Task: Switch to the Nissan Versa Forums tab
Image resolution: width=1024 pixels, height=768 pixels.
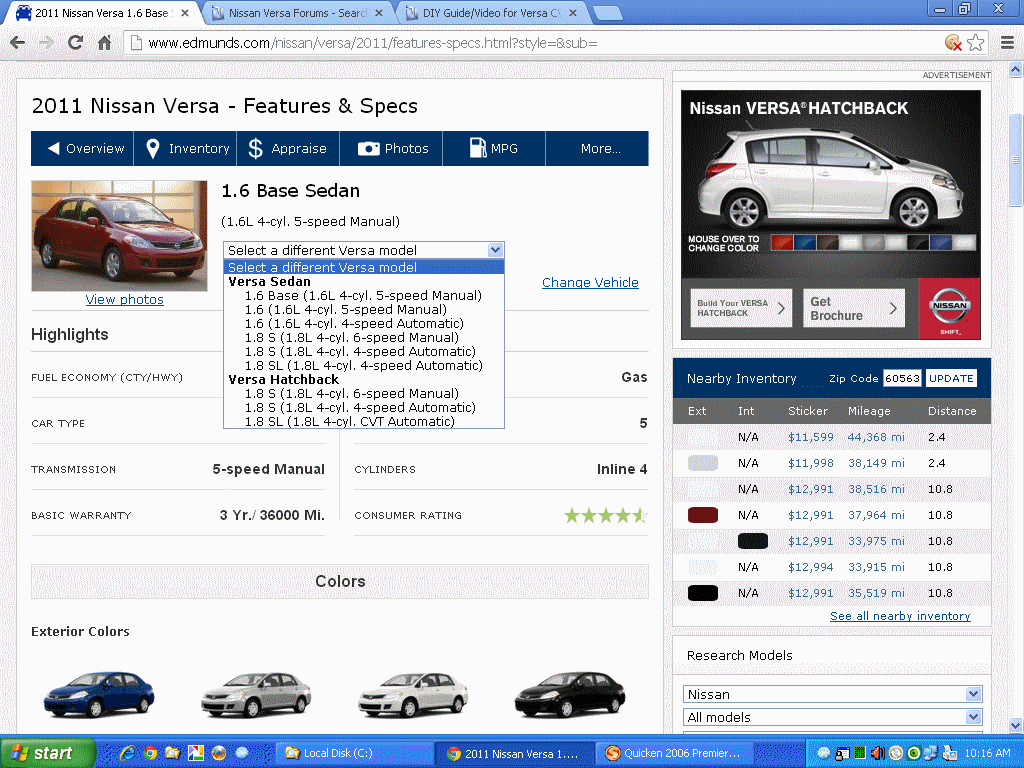Action: click(x=297, y=12)
